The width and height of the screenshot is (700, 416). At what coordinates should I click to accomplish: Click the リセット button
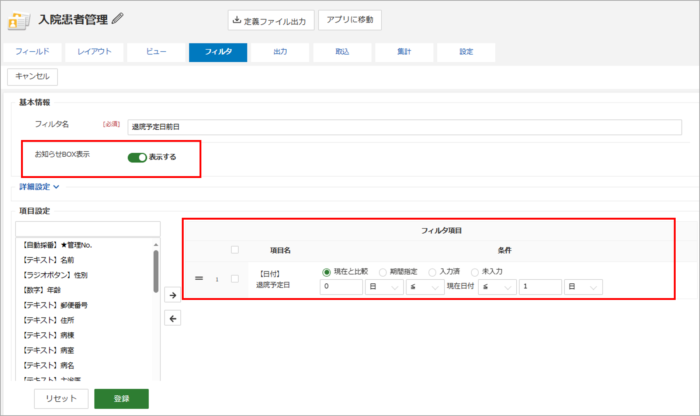tap(61, 399)
